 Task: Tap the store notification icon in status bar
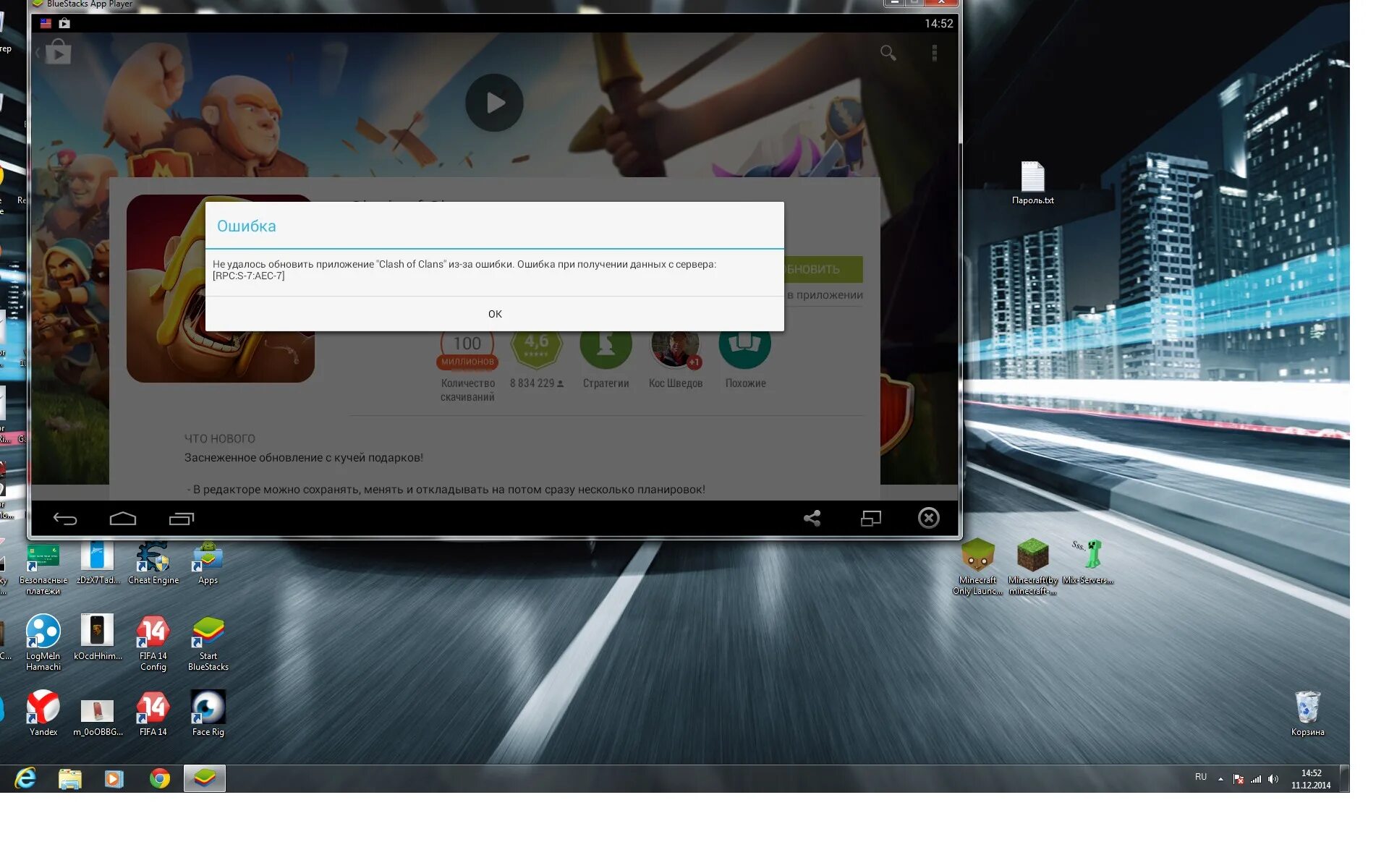64,23
